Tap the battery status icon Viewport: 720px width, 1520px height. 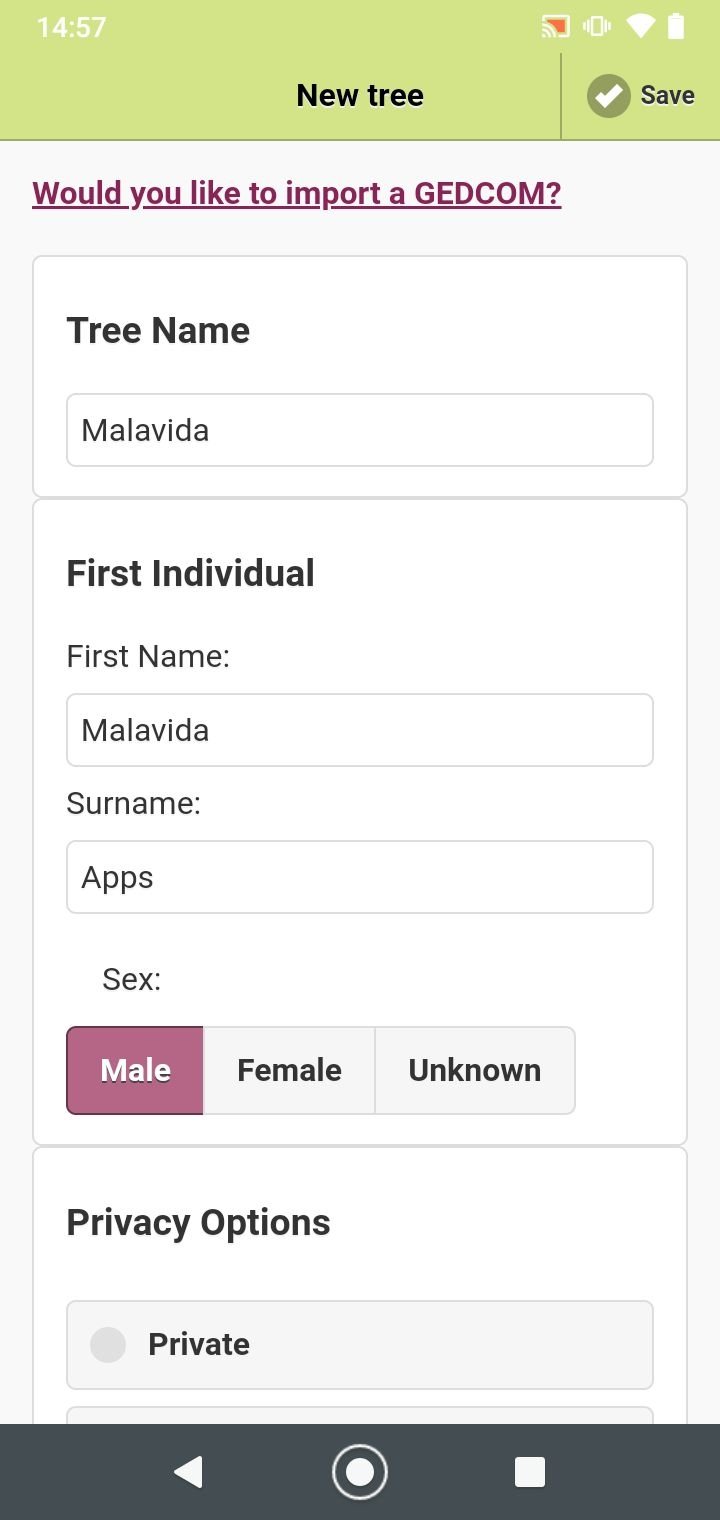point(676,27)
